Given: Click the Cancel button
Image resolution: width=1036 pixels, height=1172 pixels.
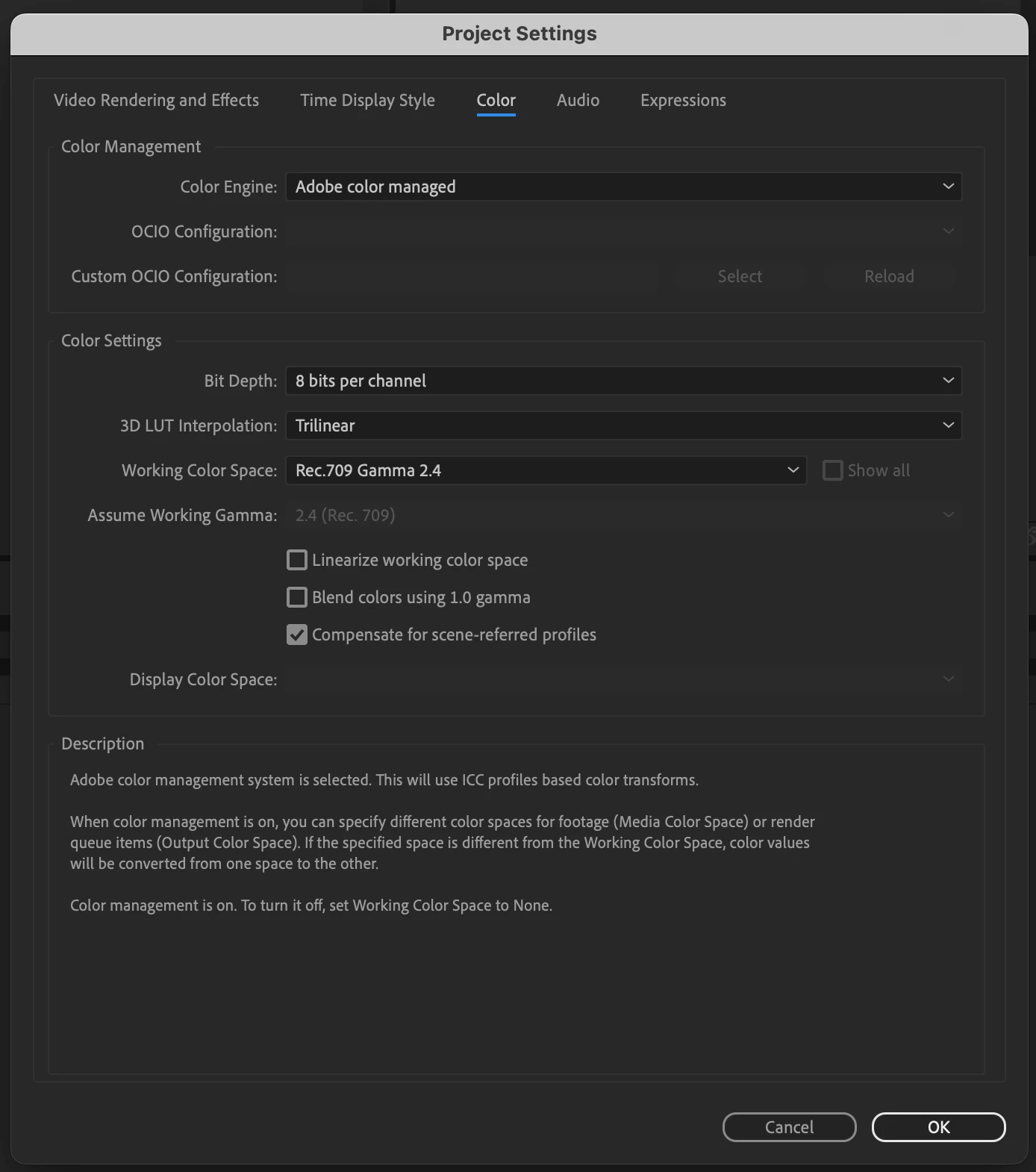Looking at the screenshot, I should pyautogui.click(x=789, y=1127).
